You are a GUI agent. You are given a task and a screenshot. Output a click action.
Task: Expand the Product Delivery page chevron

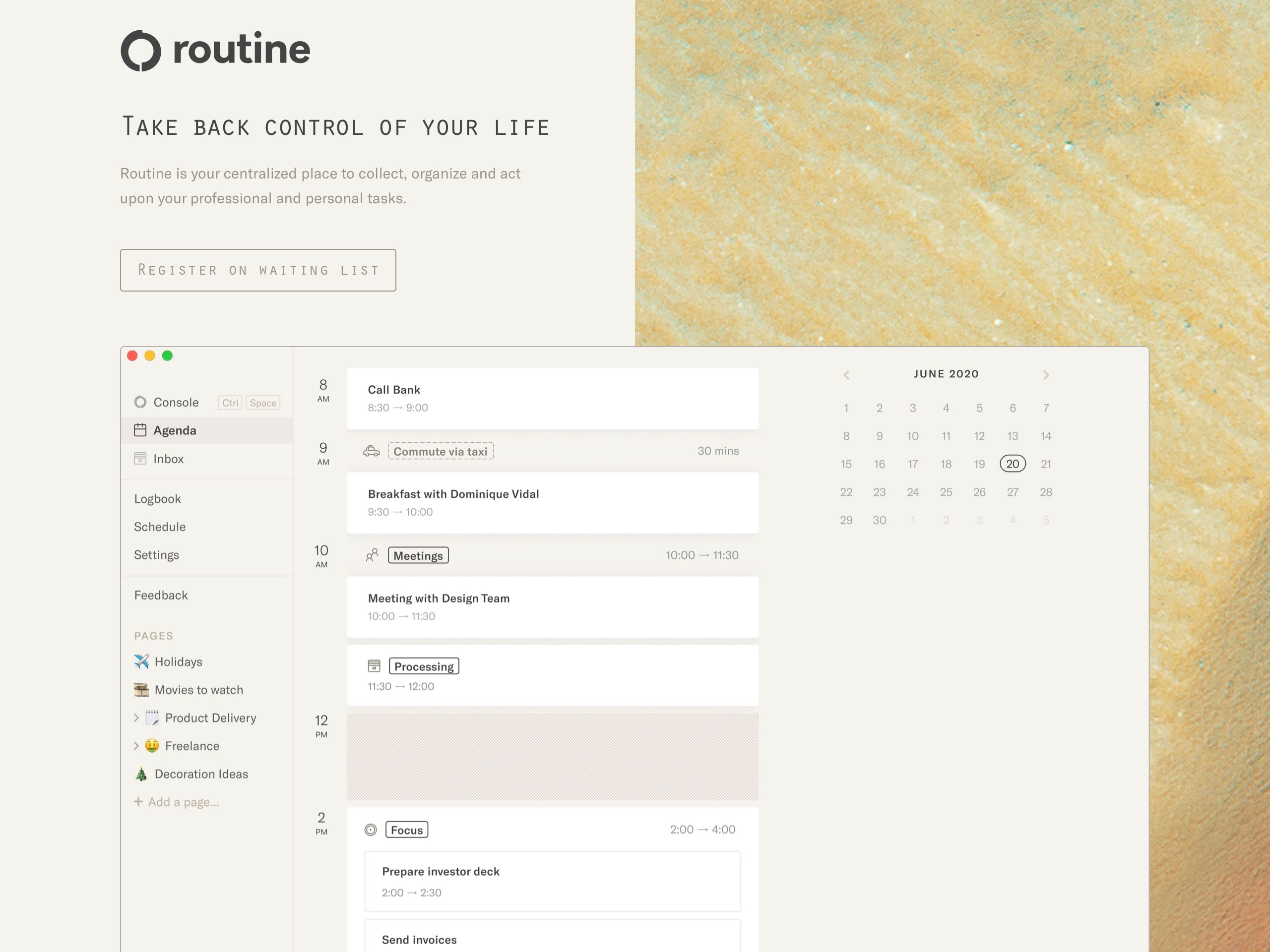coord(136,718)
